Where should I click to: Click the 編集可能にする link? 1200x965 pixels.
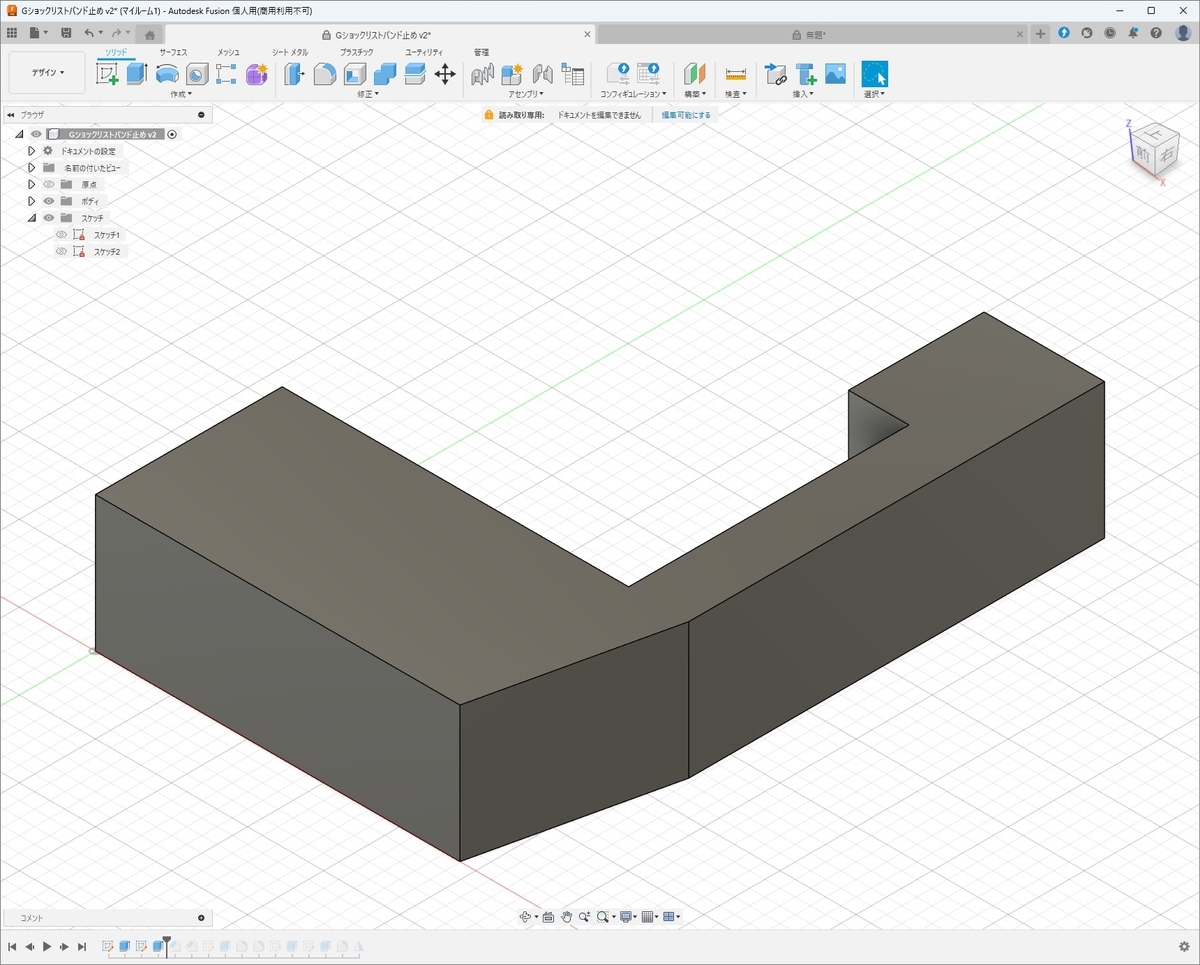(x=686, y=115)
